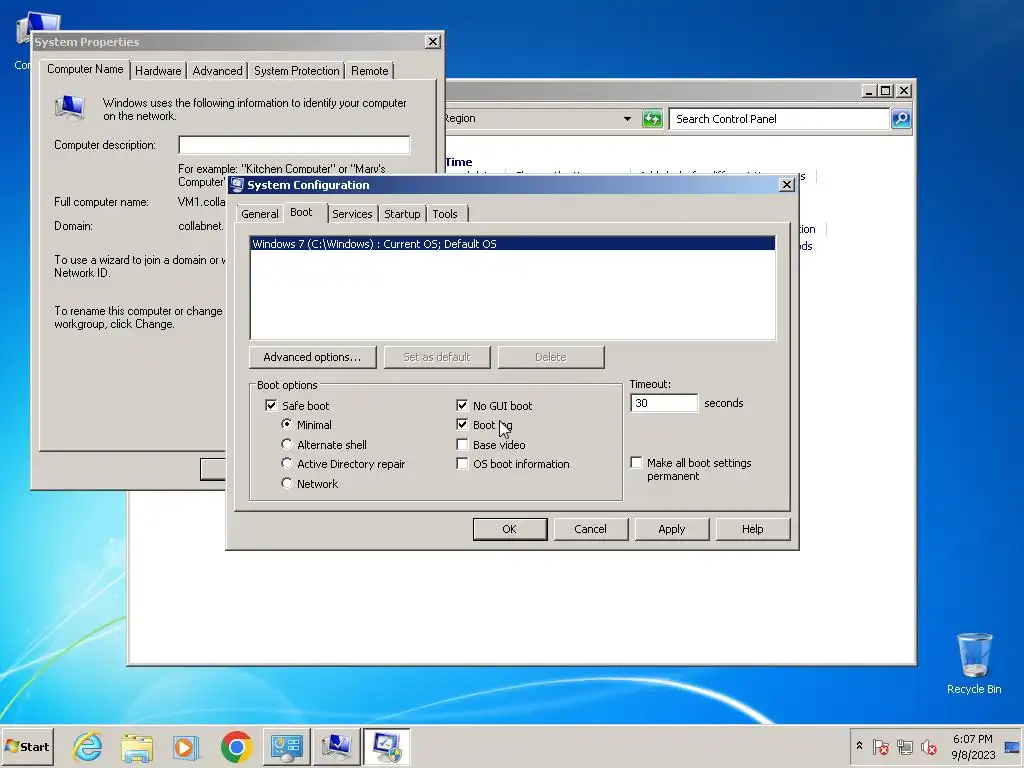Close the System Configuration dialog

point(787,185)
